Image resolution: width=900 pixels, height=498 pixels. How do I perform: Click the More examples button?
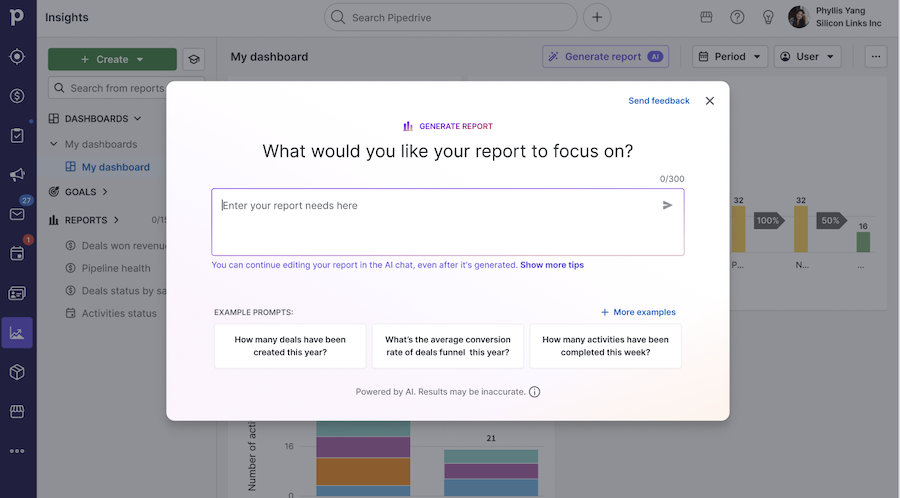tap(638, 312)
